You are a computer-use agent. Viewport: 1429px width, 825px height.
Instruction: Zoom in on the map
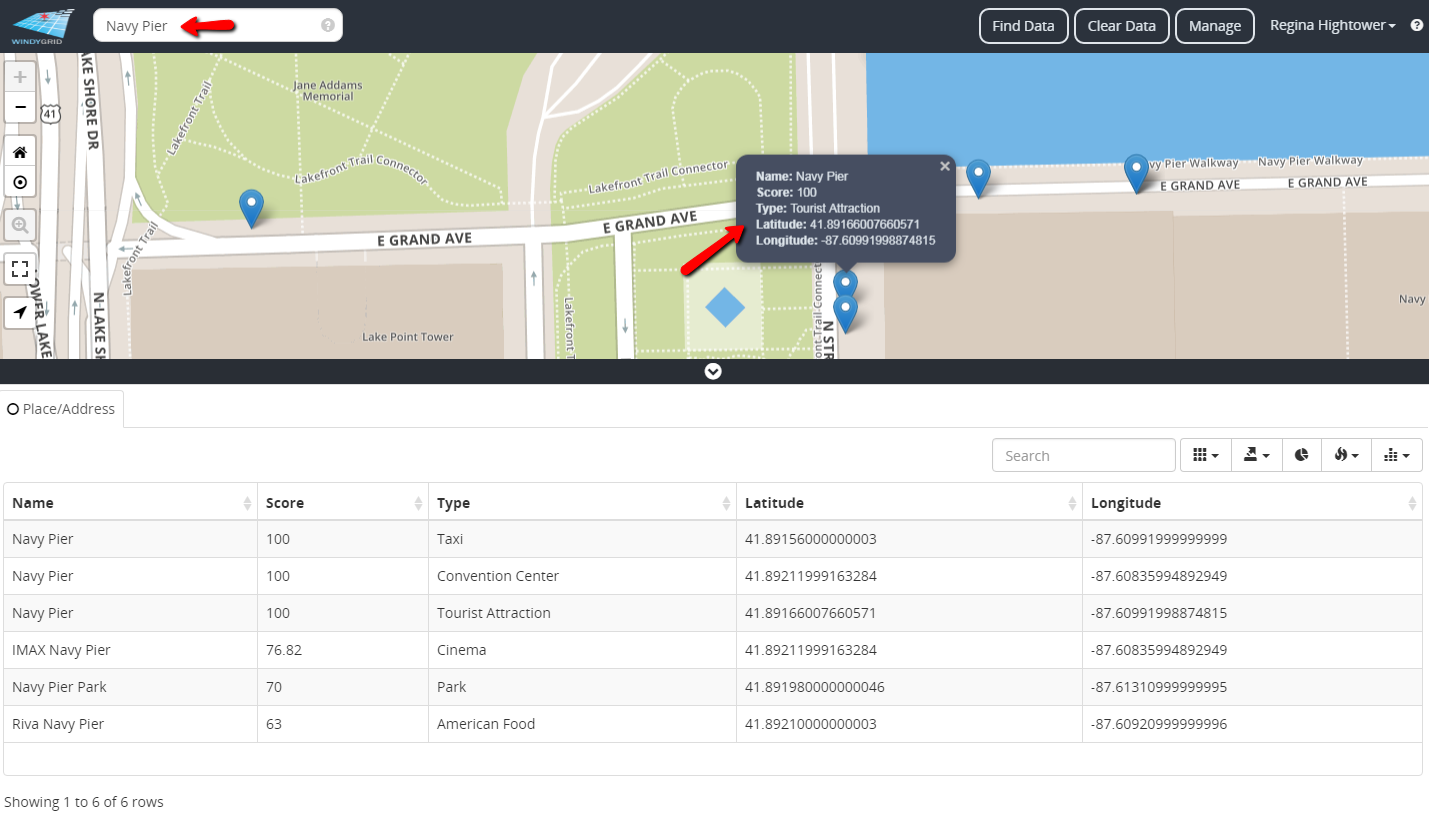[x=20, y=77]
